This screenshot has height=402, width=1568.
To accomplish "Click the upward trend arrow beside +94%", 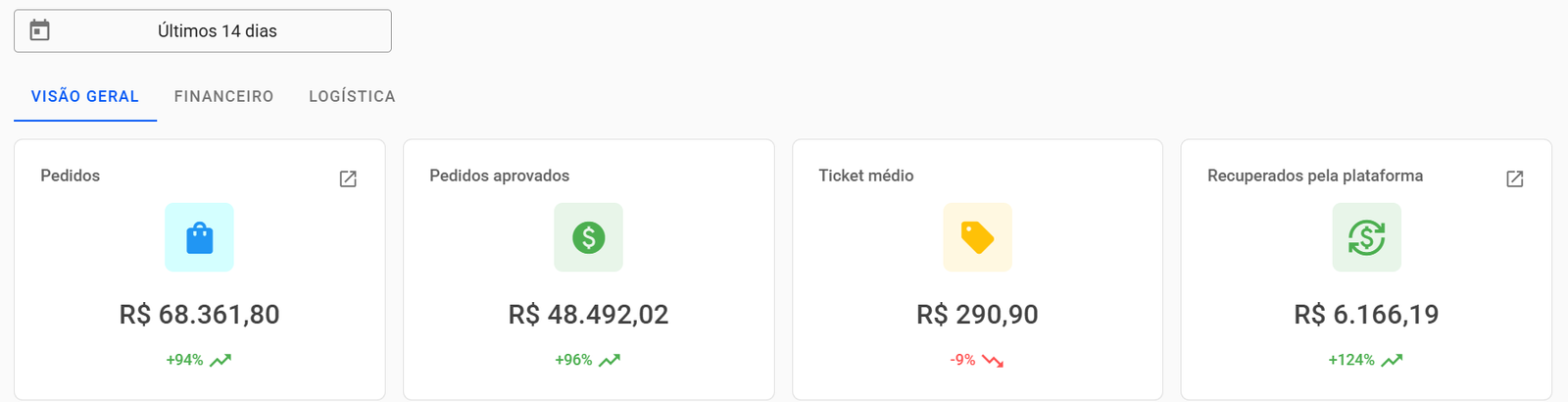I will (x=220, y=360).
